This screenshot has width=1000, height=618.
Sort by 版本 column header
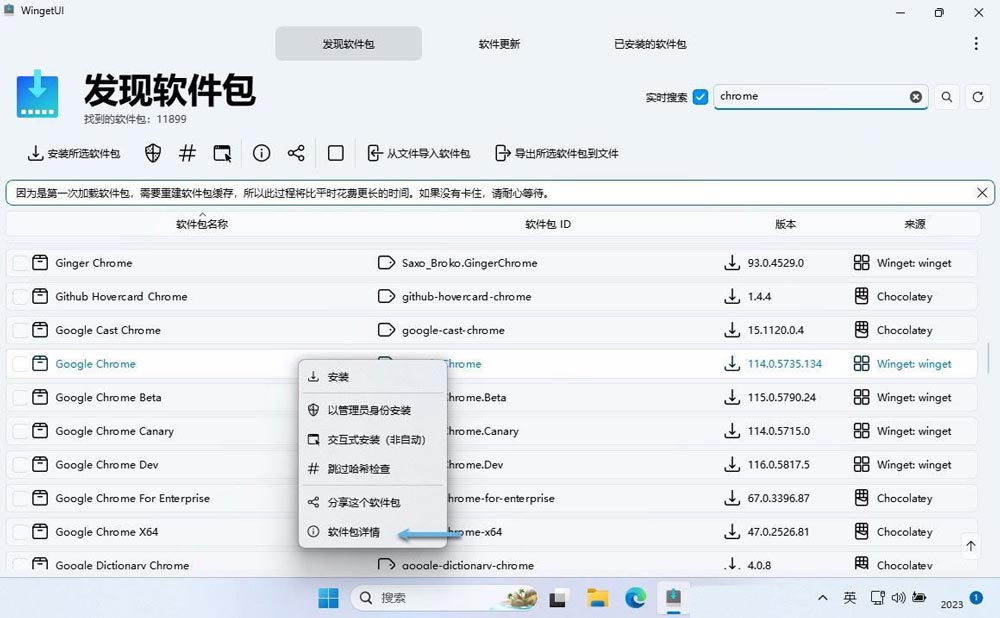click(785, 224)
